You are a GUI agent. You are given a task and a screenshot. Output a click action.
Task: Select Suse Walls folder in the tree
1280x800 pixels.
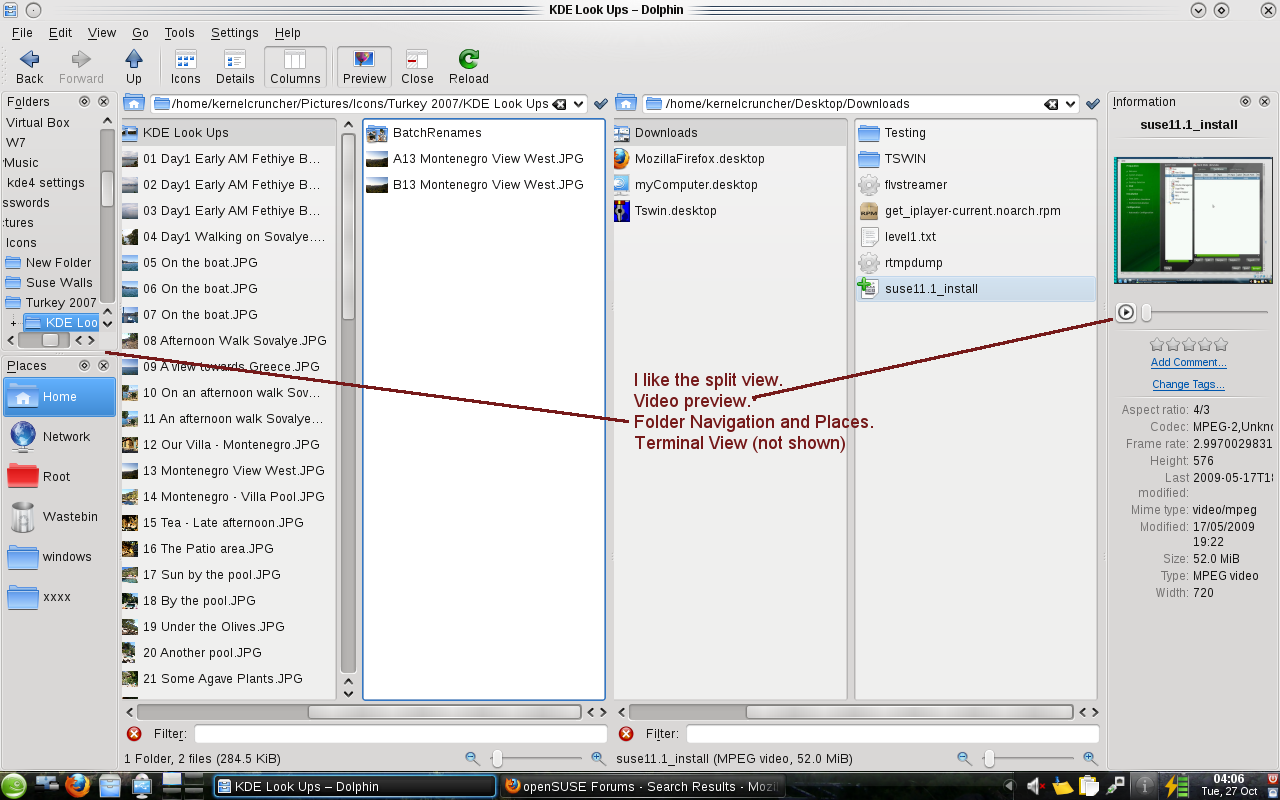49,283
